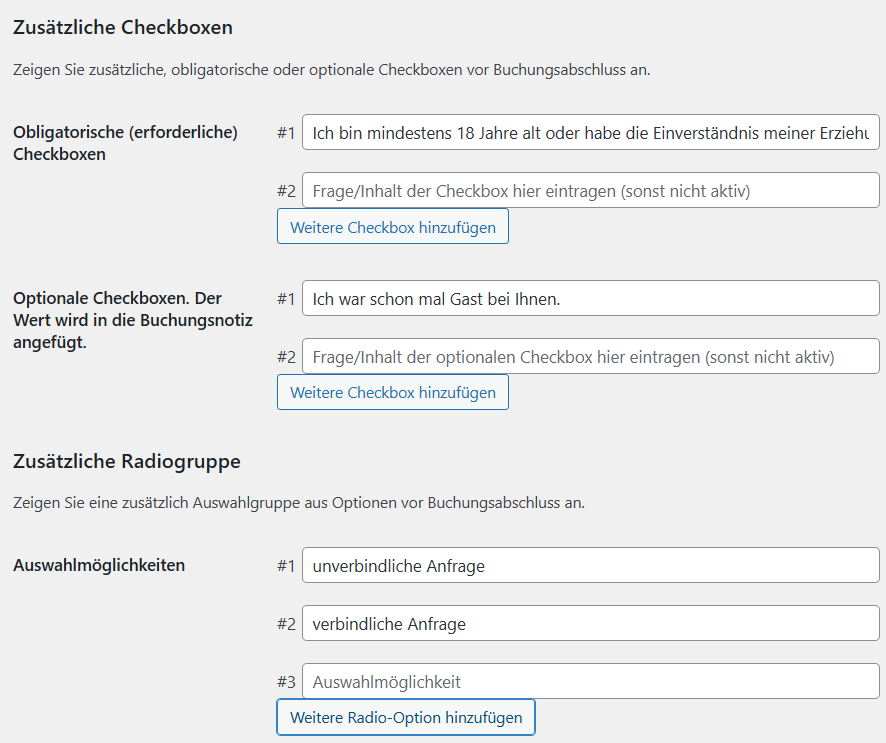Click the checkbox section description about Buchungsabschluss
Viewport: 886px width, 743px height.
331,71
